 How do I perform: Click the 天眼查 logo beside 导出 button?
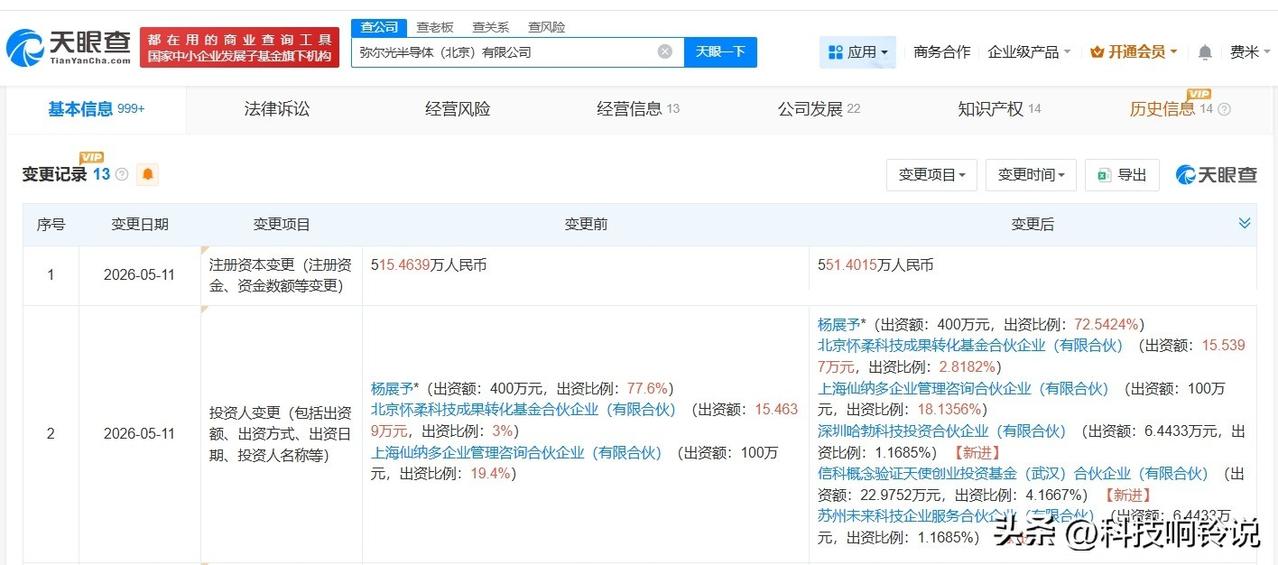pos(1216,175)
